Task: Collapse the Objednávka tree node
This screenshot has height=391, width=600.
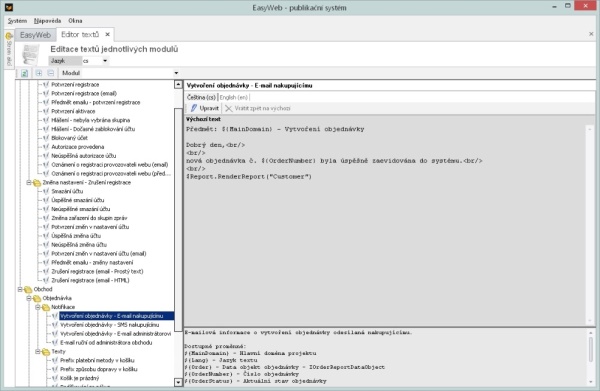Action: pos(29,298)
